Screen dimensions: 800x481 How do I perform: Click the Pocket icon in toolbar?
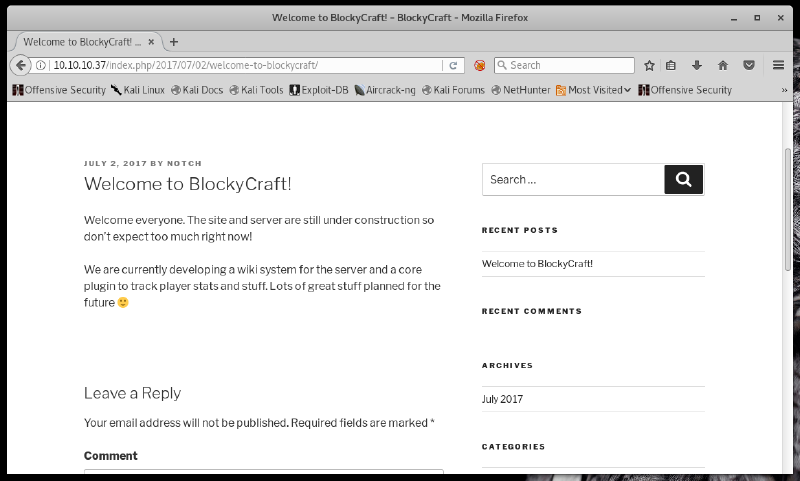(748, 65)
